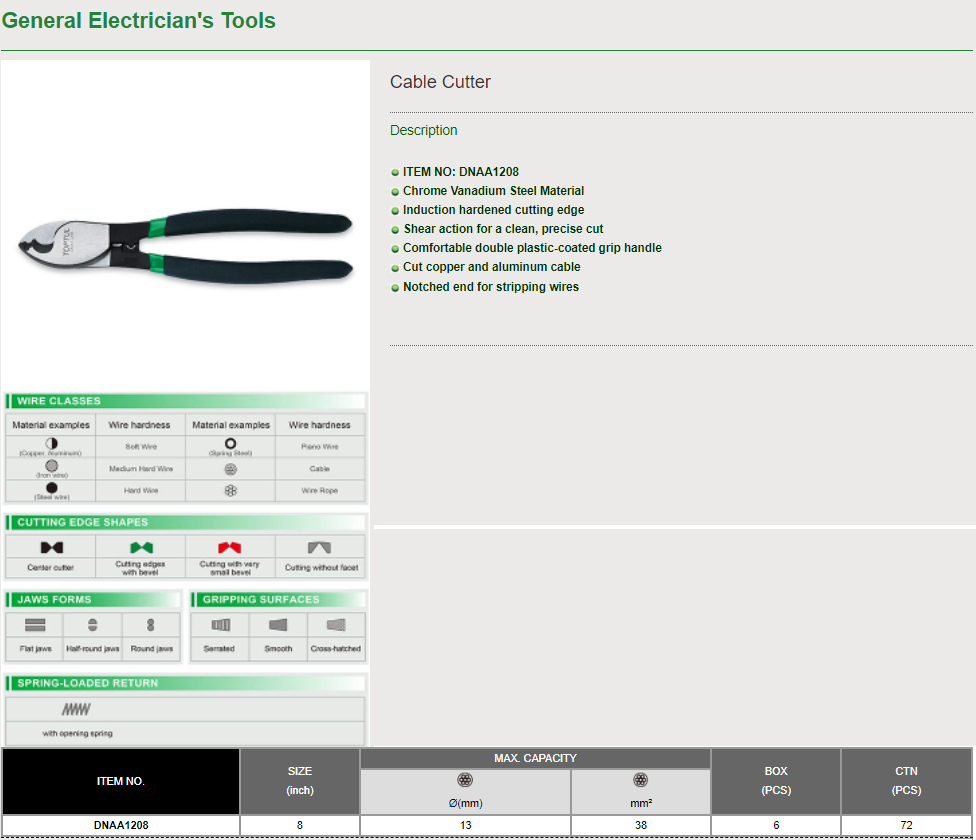Click the Center cutter edge shape icon
Viewport: 976px width, 840px height.
pos(51,548)
